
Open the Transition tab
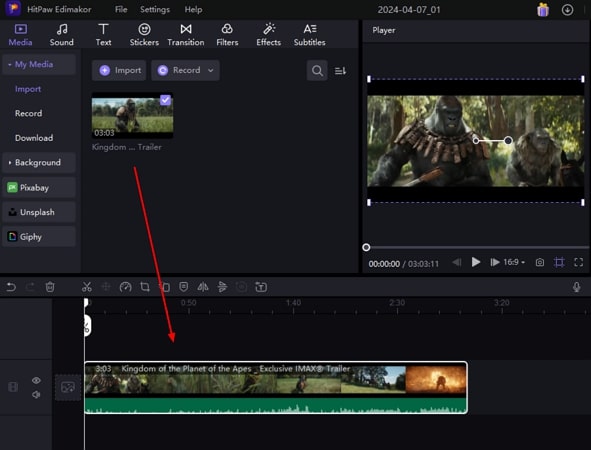pos(186,35)
